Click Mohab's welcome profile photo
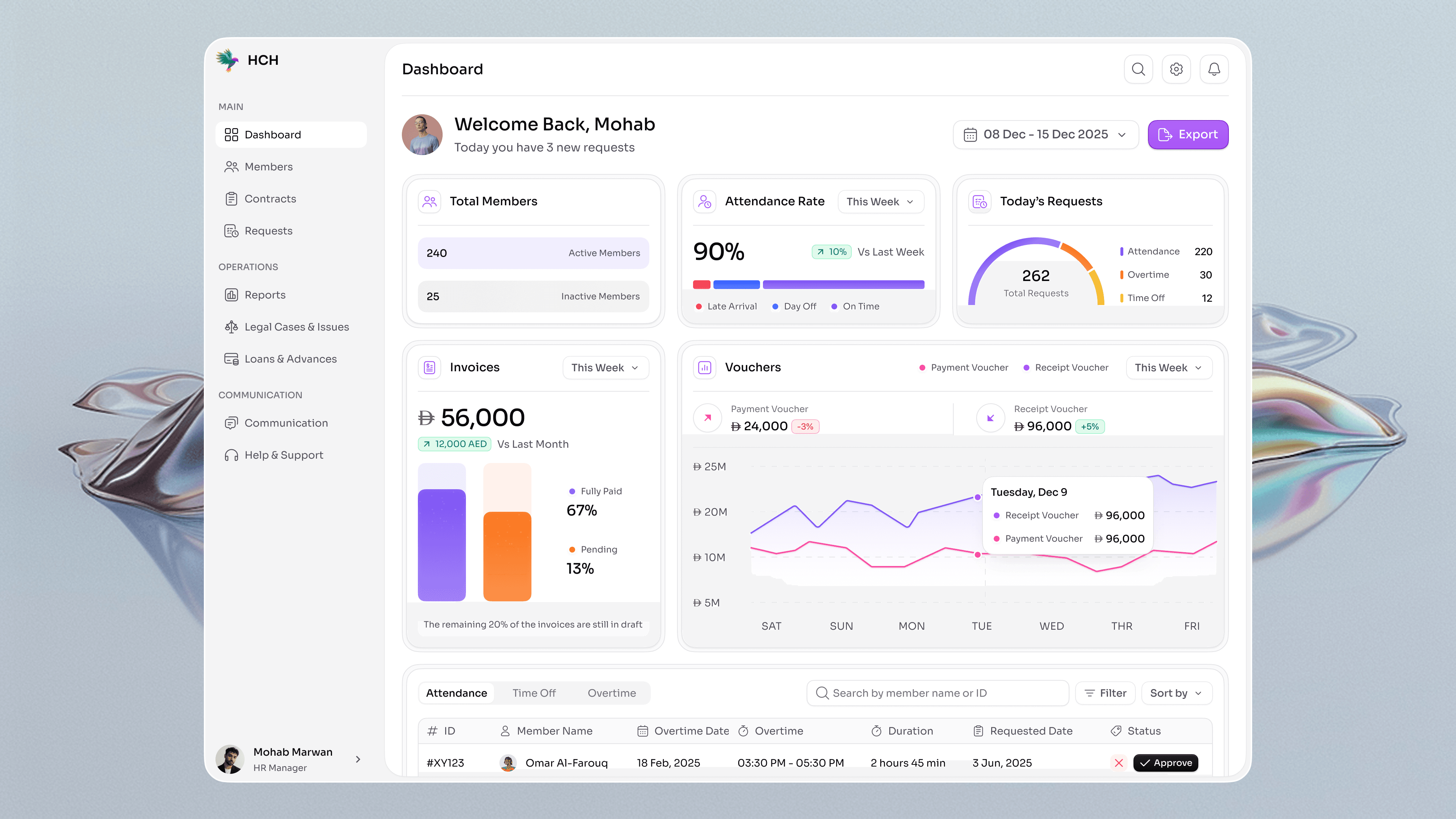Image resolution: width=1456 pixels, height=819 pixels. 422,135
